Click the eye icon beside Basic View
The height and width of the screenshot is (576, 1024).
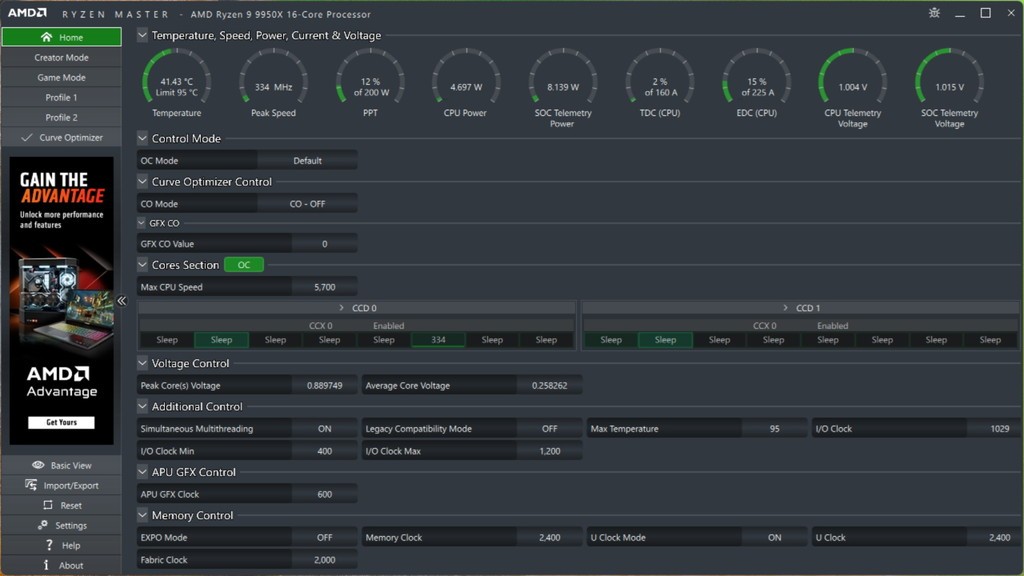[38, 465]
